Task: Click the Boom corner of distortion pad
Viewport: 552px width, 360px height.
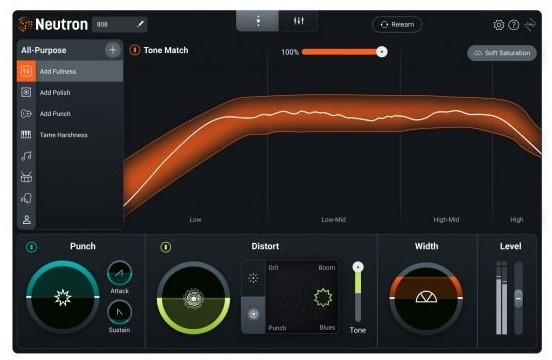Action: click(327, 268)
